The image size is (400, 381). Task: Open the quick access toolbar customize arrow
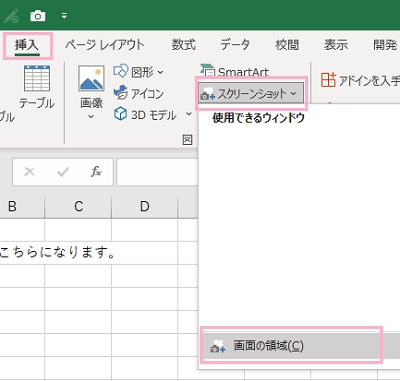(64, 16)
